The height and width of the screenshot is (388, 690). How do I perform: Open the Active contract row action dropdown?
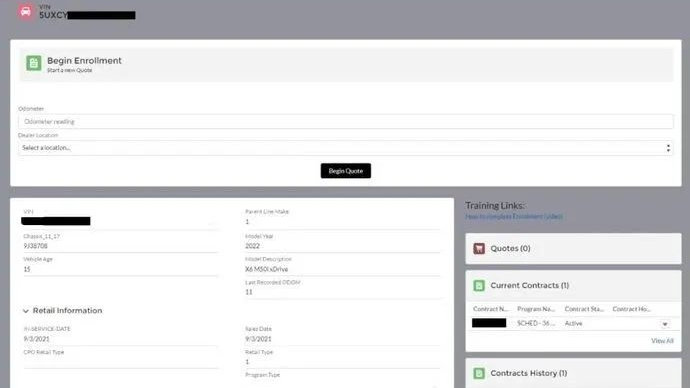coord(665,324)
